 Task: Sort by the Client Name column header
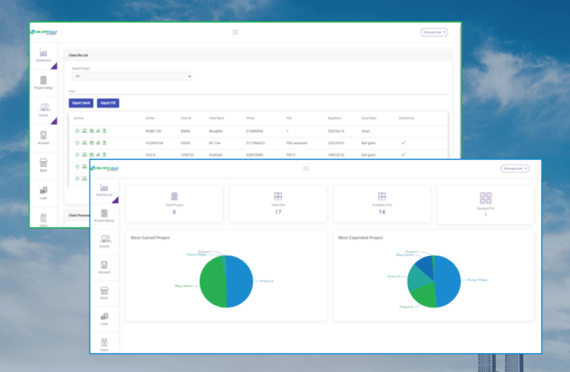click(x=216, y=118)
